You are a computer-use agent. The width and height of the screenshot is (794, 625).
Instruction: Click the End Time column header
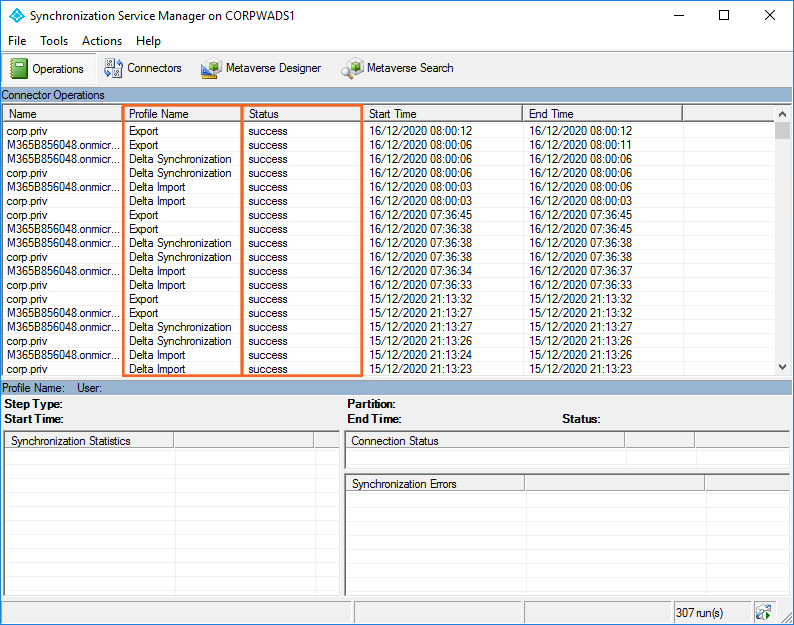click(x=601, y=114)
